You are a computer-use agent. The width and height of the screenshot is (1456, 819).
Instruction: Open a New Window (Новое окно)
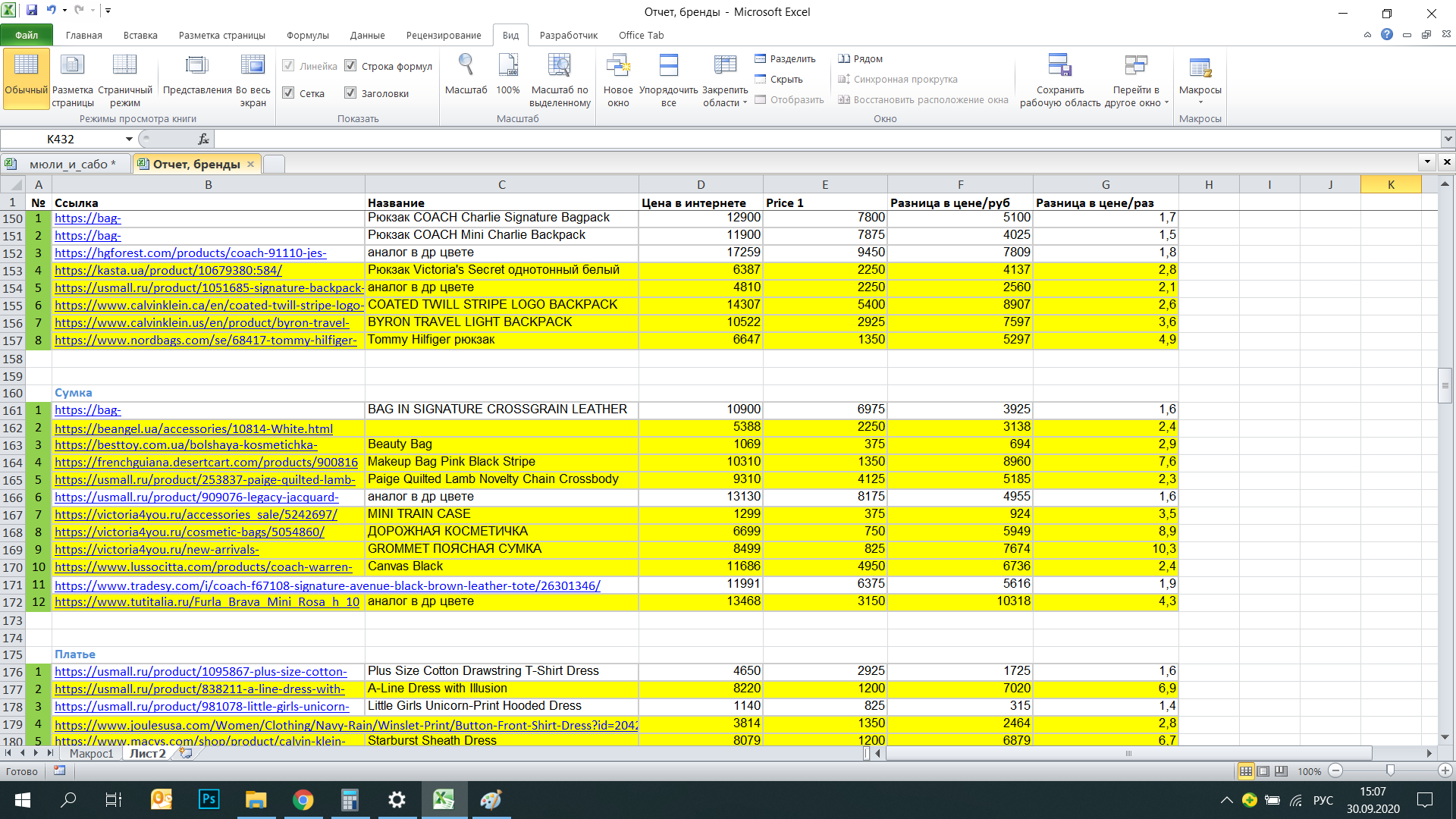(618, 78)
